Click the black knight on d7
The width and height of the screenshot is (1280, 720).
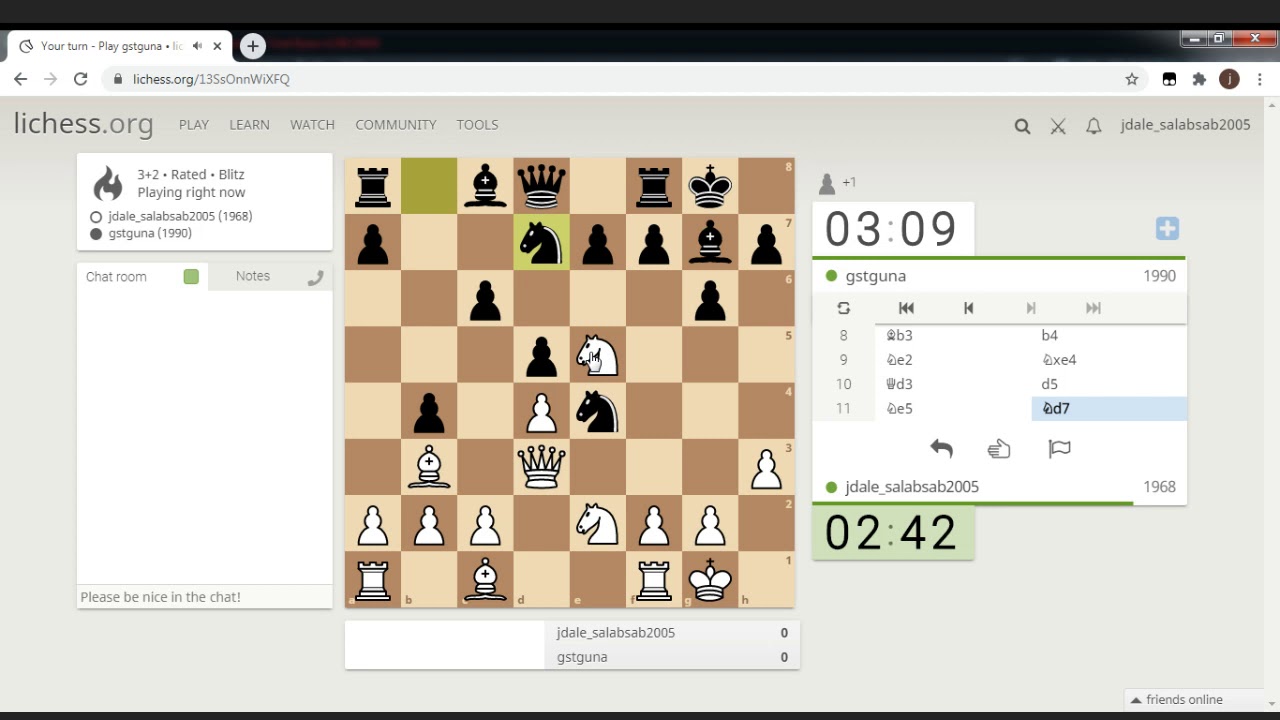541,243
